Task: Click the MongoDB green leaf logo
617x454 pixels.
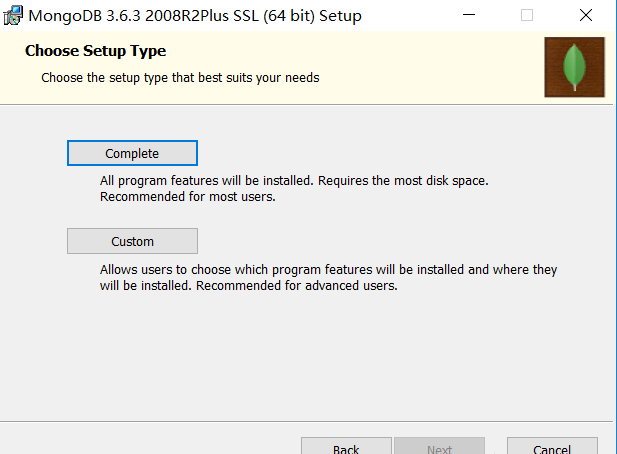Action: tap(574, 67)
